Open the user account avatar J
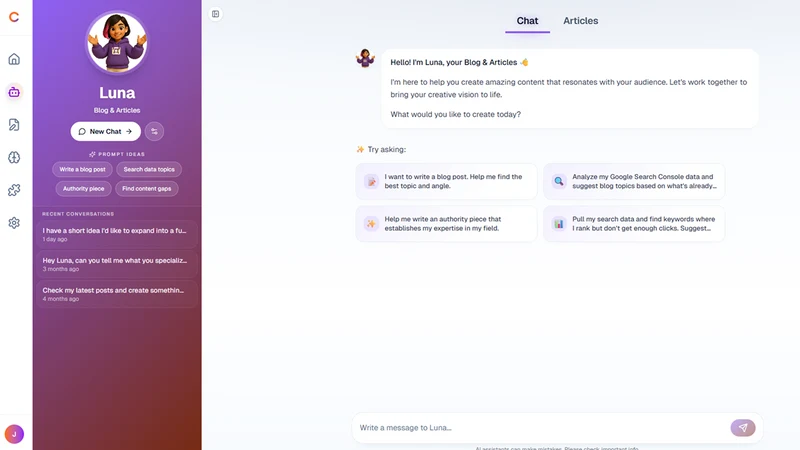The image size is (800, 450). pyautogui.click(x=14, y=434)
